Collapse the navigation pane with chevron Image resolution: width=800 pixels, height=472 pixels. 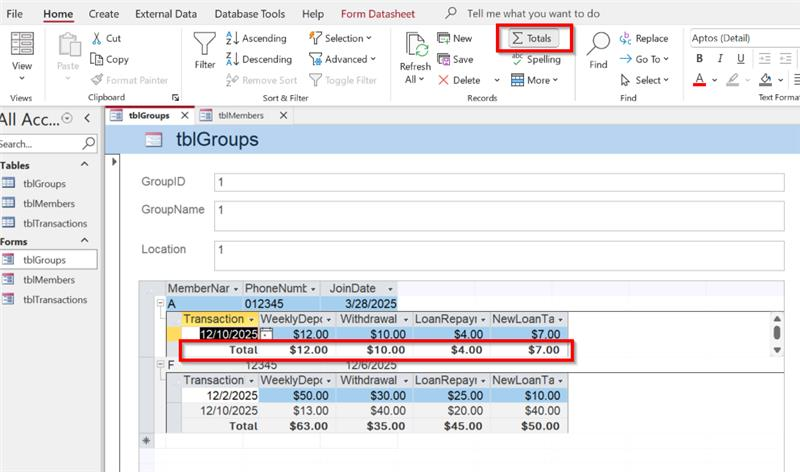click(x=87, y=118)
